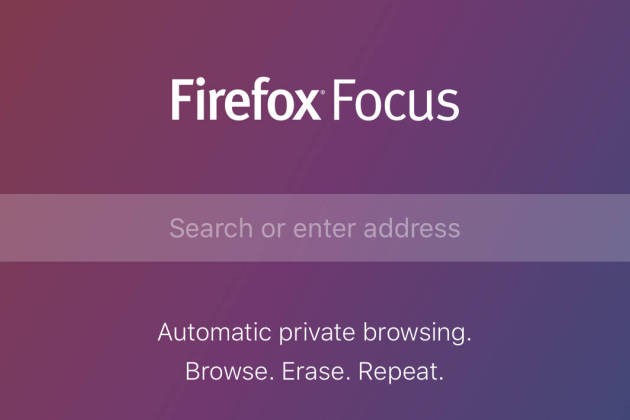Click the registered trademark symbol after Firefox
The height and width of the screenshot is (420, 630).
pyautogui.click(x=323, y=93)
